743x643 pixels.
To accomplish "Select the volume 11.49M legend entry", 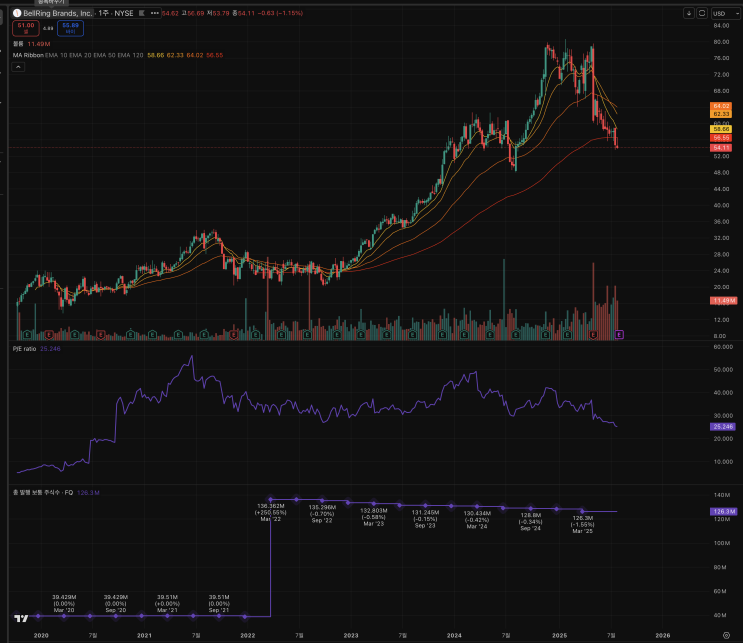I will [x=31, y=44].
